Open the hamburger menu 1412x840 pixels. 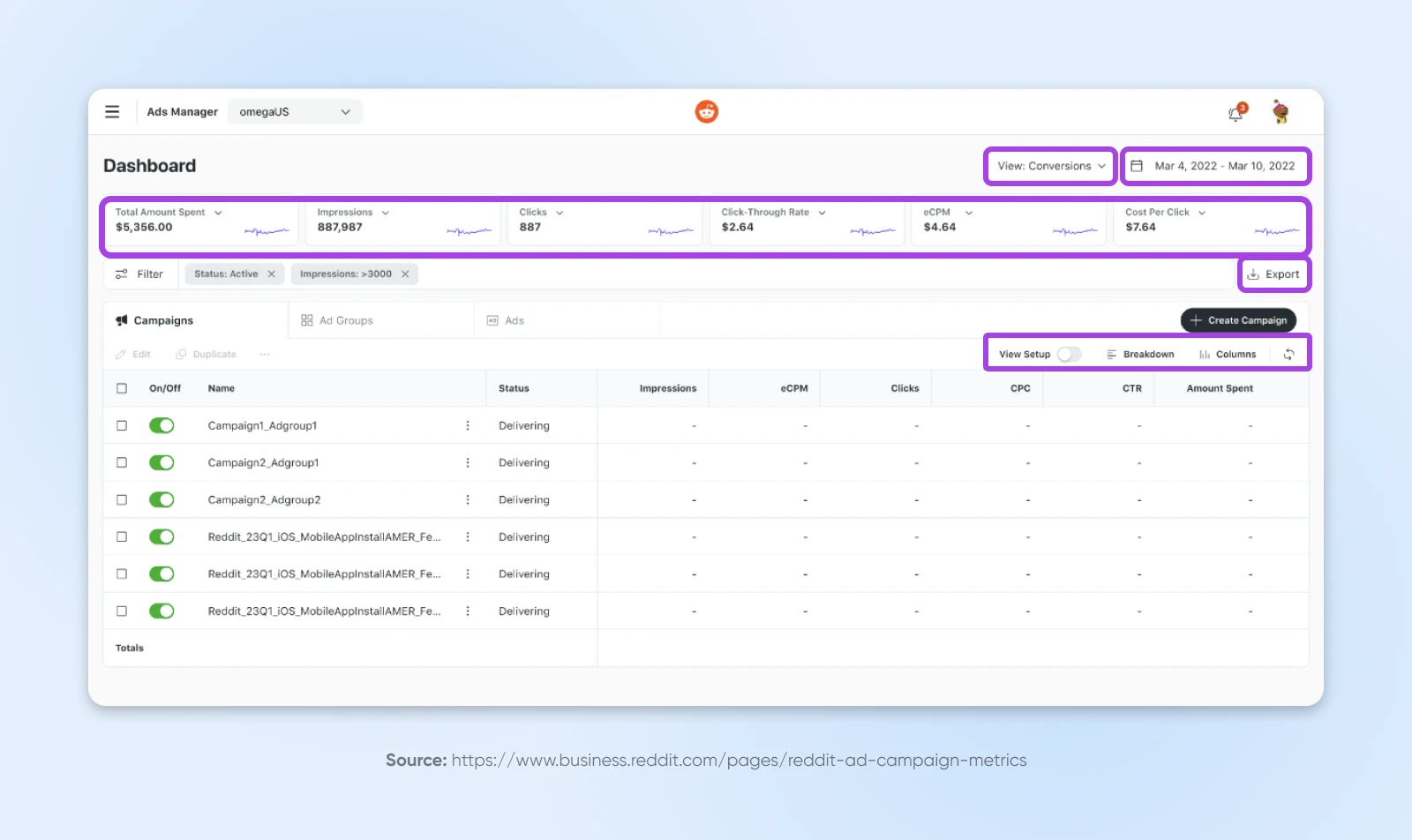(112, 112)
